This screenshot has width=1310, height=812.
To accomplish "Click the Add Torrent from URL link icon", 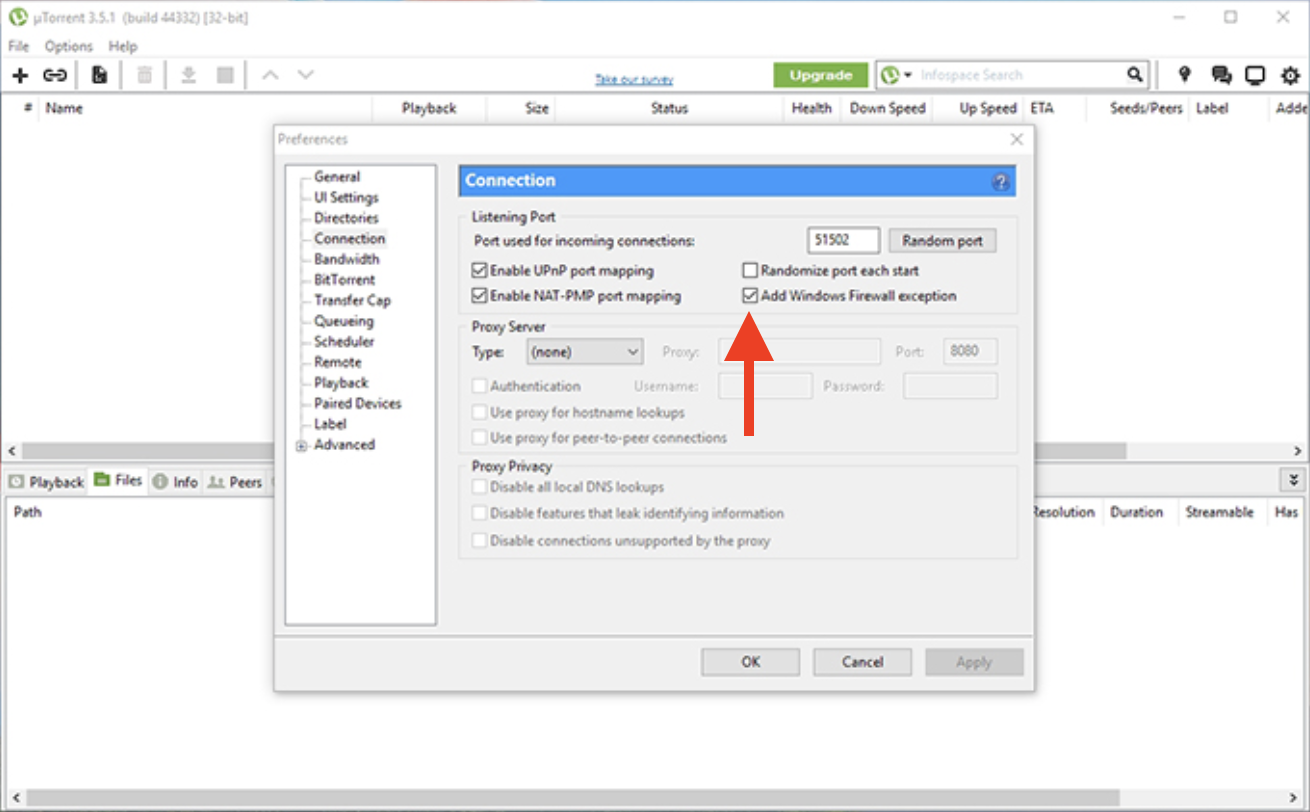I will click(x=55, y=75).
